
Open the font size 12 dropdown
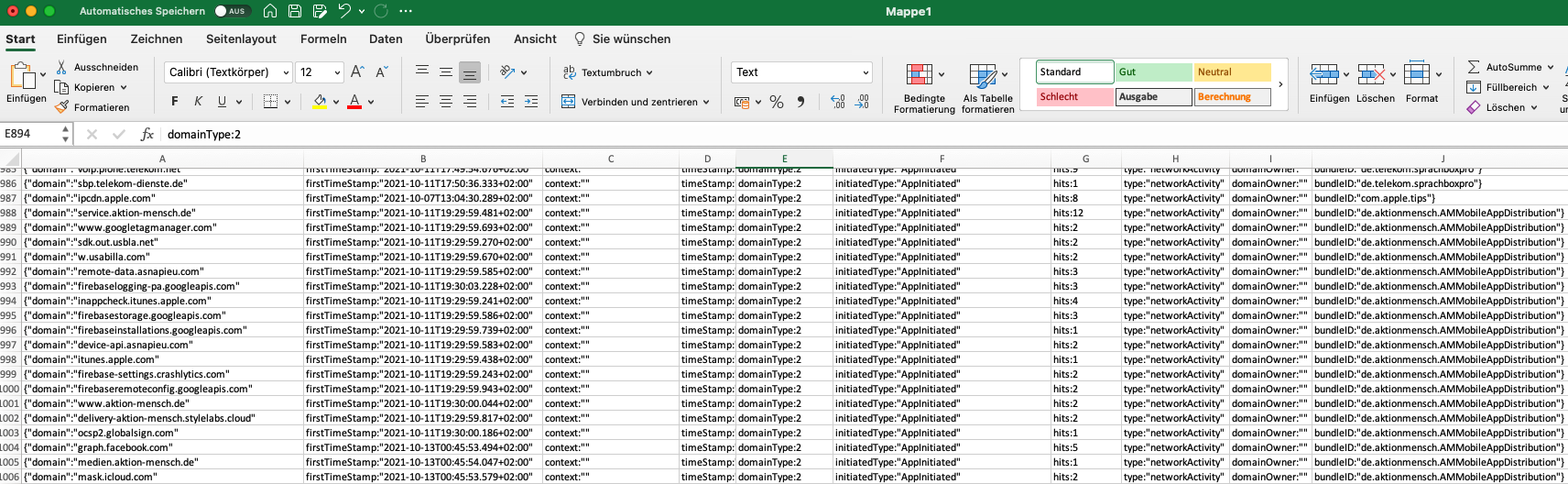point(321,71)
